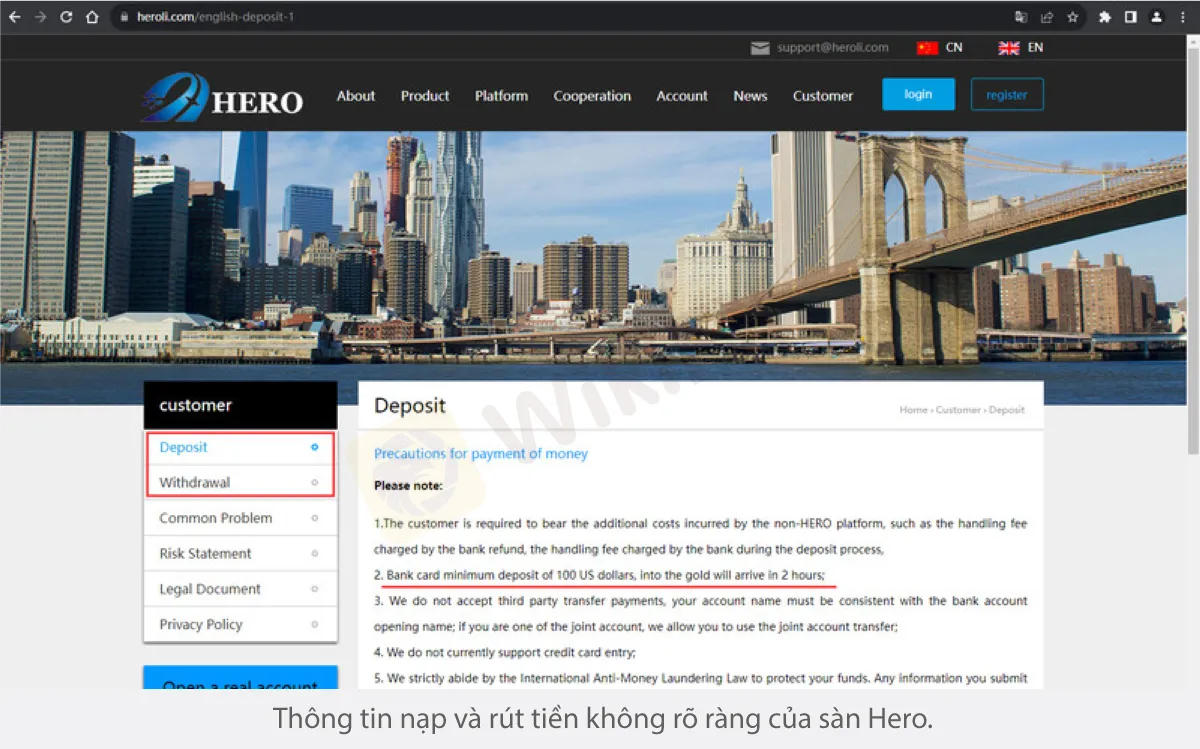Open the About menu

(x=356, y=96)
